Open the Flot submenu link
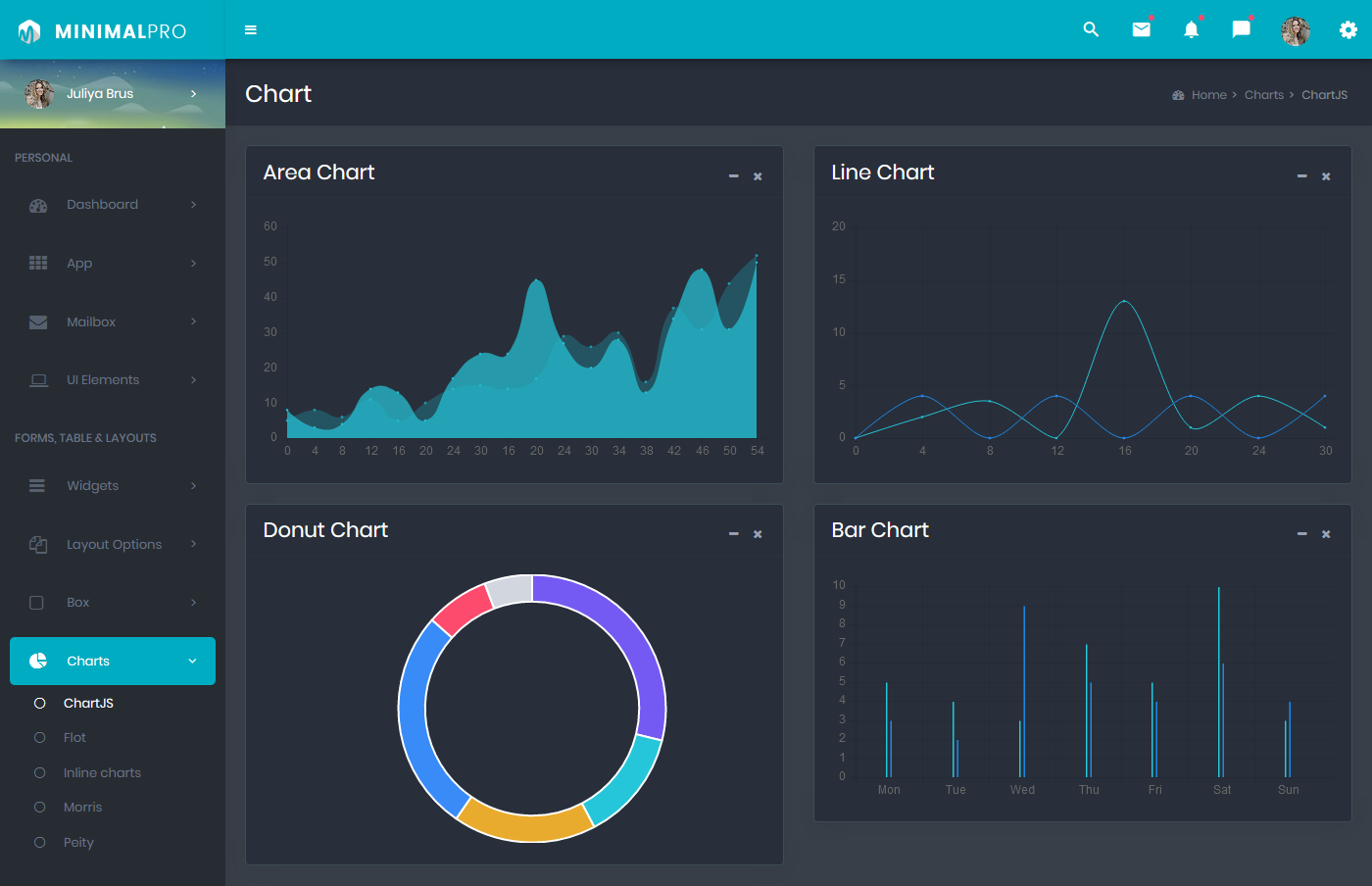This screenshot has height=886, width=1372. (x=74, y=737)
